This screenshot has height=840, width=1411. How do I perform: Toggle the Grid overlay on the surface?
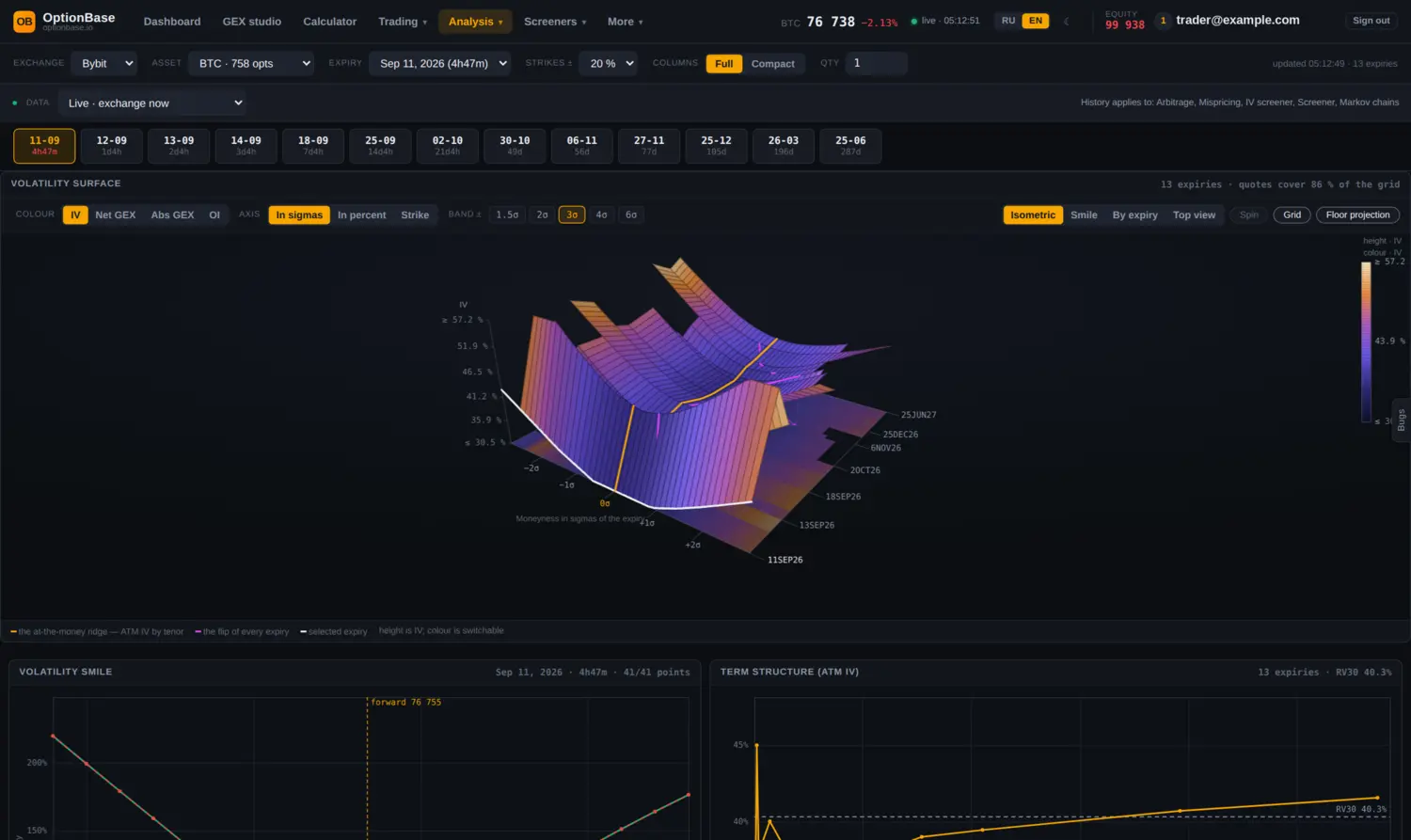coord(1292,215)
